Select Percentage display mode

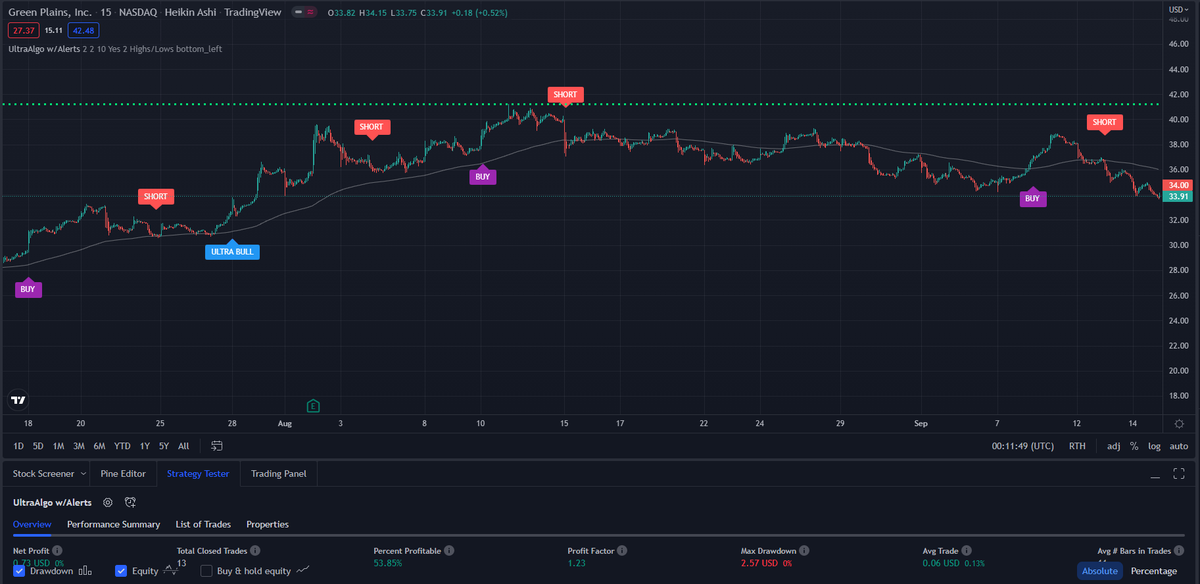(x=1153, y=571)
